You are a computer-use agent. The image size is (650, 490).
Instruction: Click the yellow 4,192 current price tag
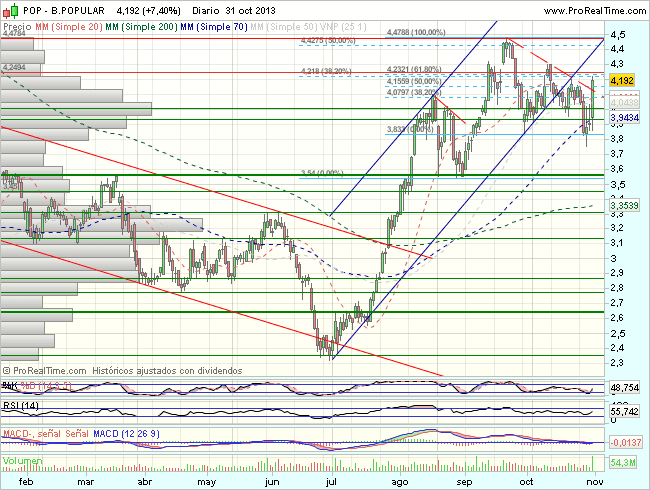(622, 80)
